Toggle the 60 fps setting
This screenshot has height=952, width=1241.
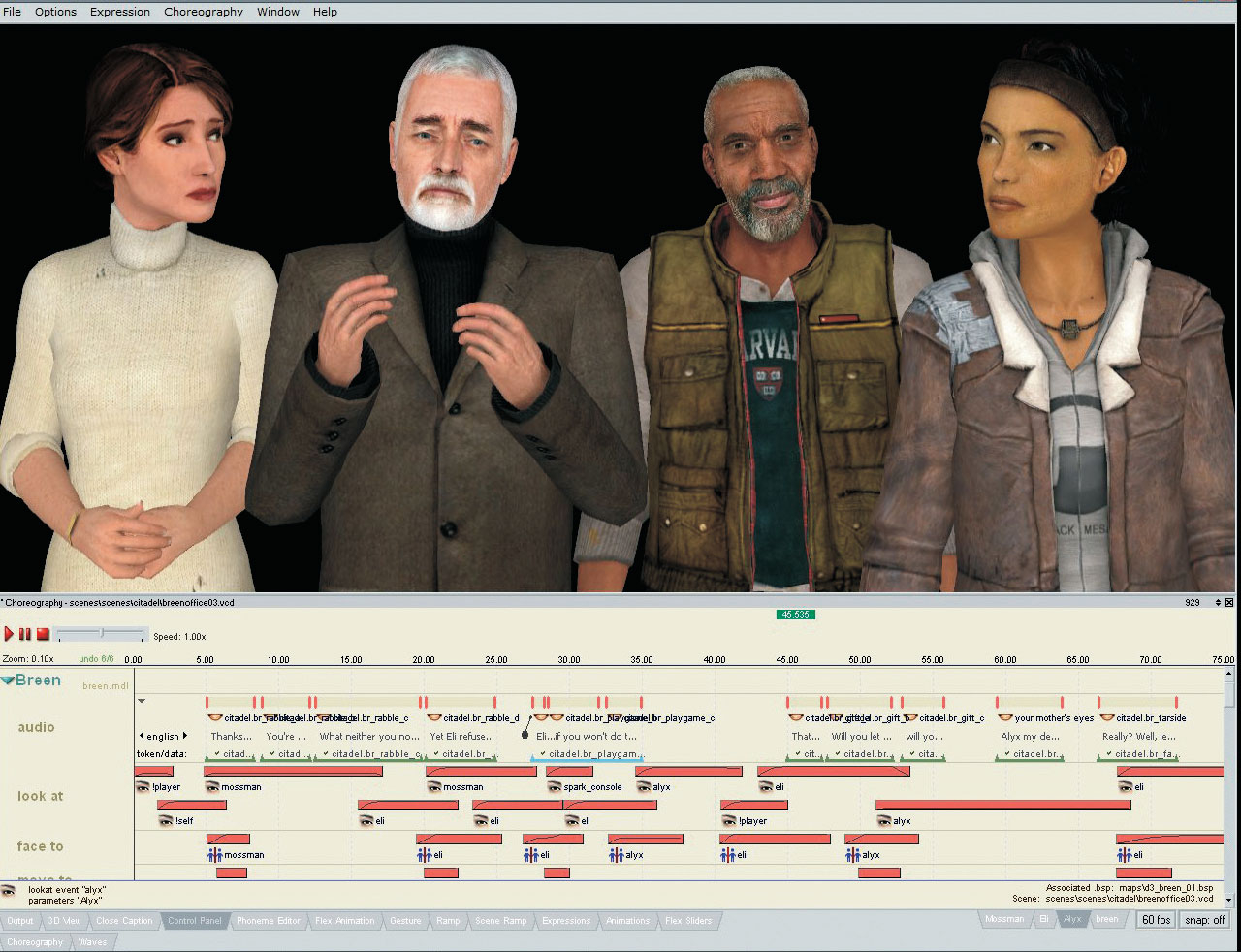(1156, 920)
